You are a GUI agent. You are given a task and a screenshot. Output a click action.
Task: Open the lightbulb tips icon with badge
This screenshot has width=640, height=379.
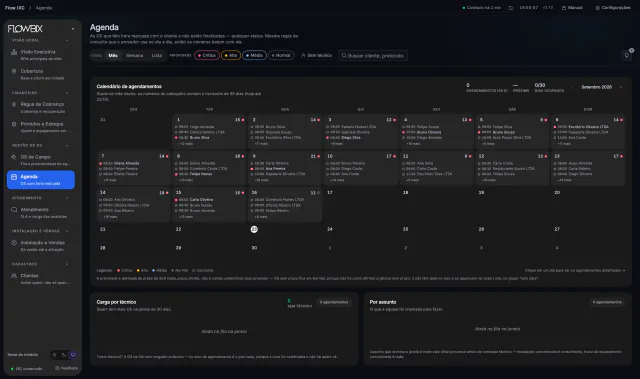(x=627, y=55)
